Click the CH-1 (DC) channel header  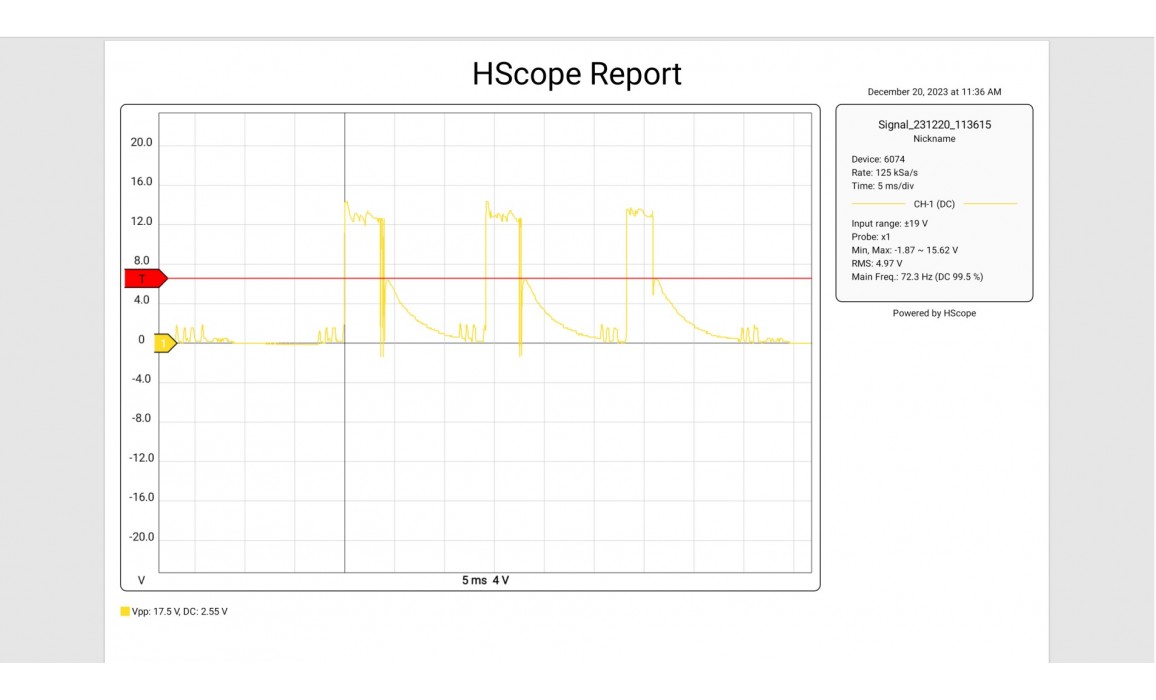pos(934,204)
